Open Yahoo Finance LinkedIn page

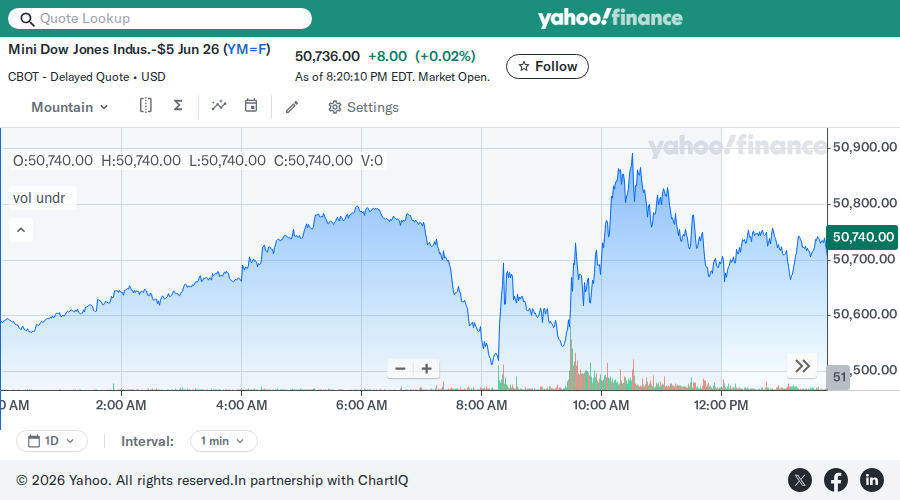click(871, 480)
